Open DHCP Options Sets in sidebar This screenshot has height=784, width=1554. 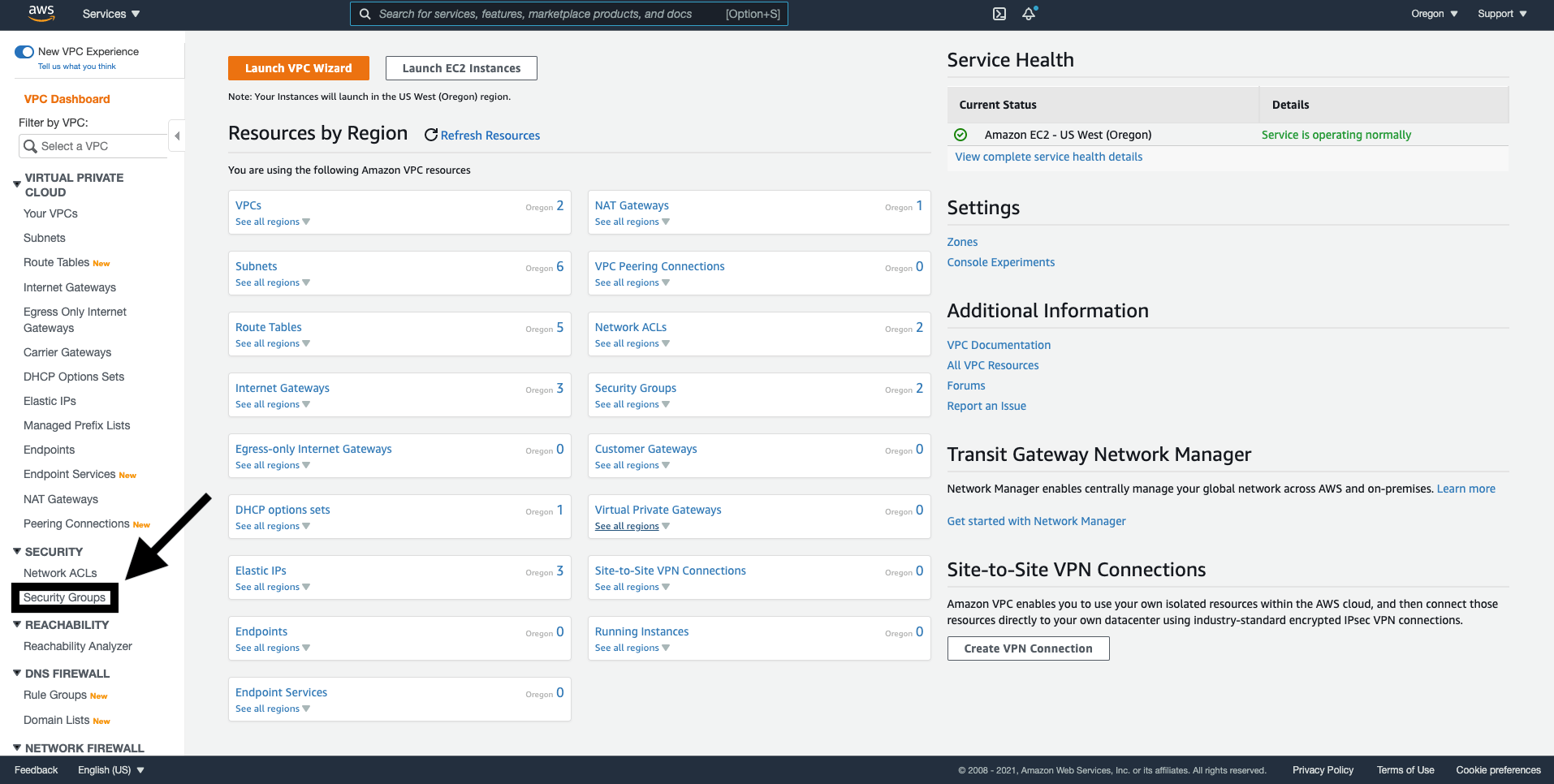pyautogui.click(x=74, y=377)
